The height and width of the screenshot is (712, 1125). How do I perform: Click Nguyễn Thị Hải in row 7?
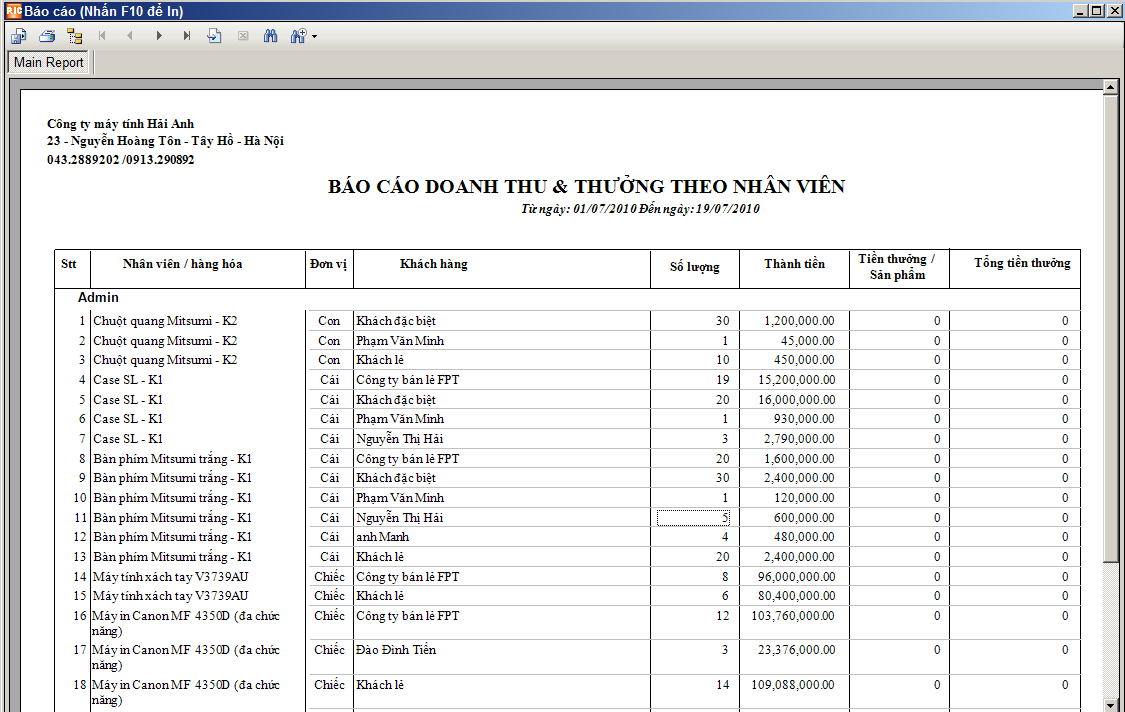coord(400,439)
